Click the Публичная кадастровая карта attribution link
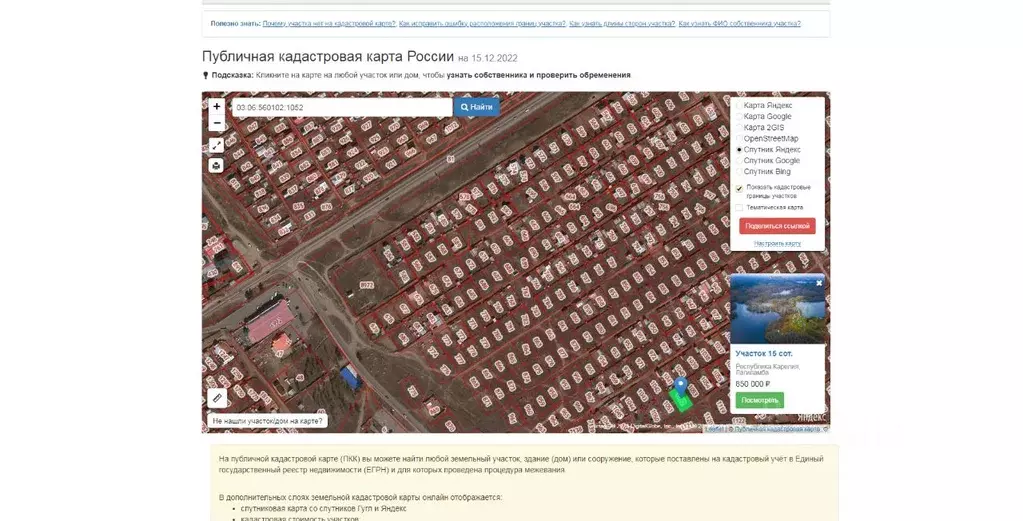This screenshot has height=521, width=1023. [x=776, y=429]
